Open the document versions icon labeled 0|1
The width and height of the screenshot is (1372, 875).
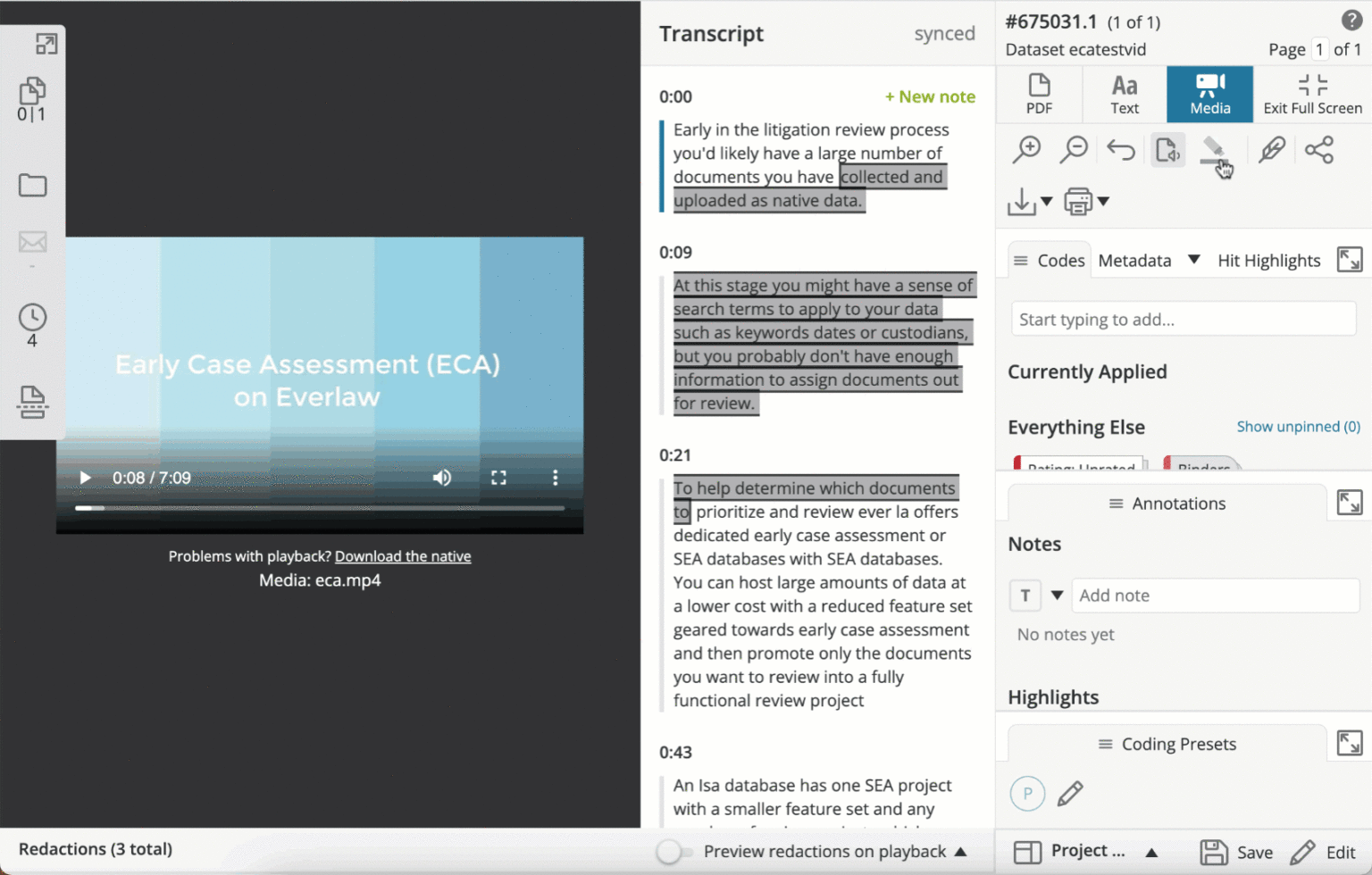(32, 99)
